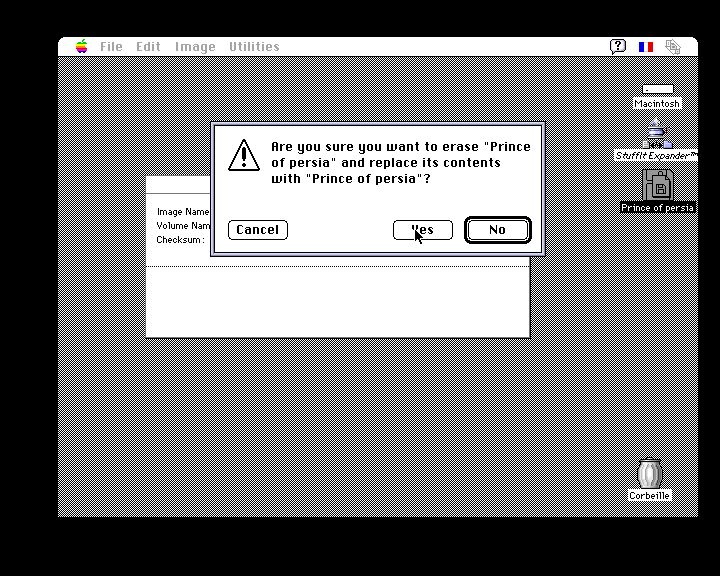Open the French flag keyboard menu
Viewport: 720px width, 576px height.
[x=646, y=47]
